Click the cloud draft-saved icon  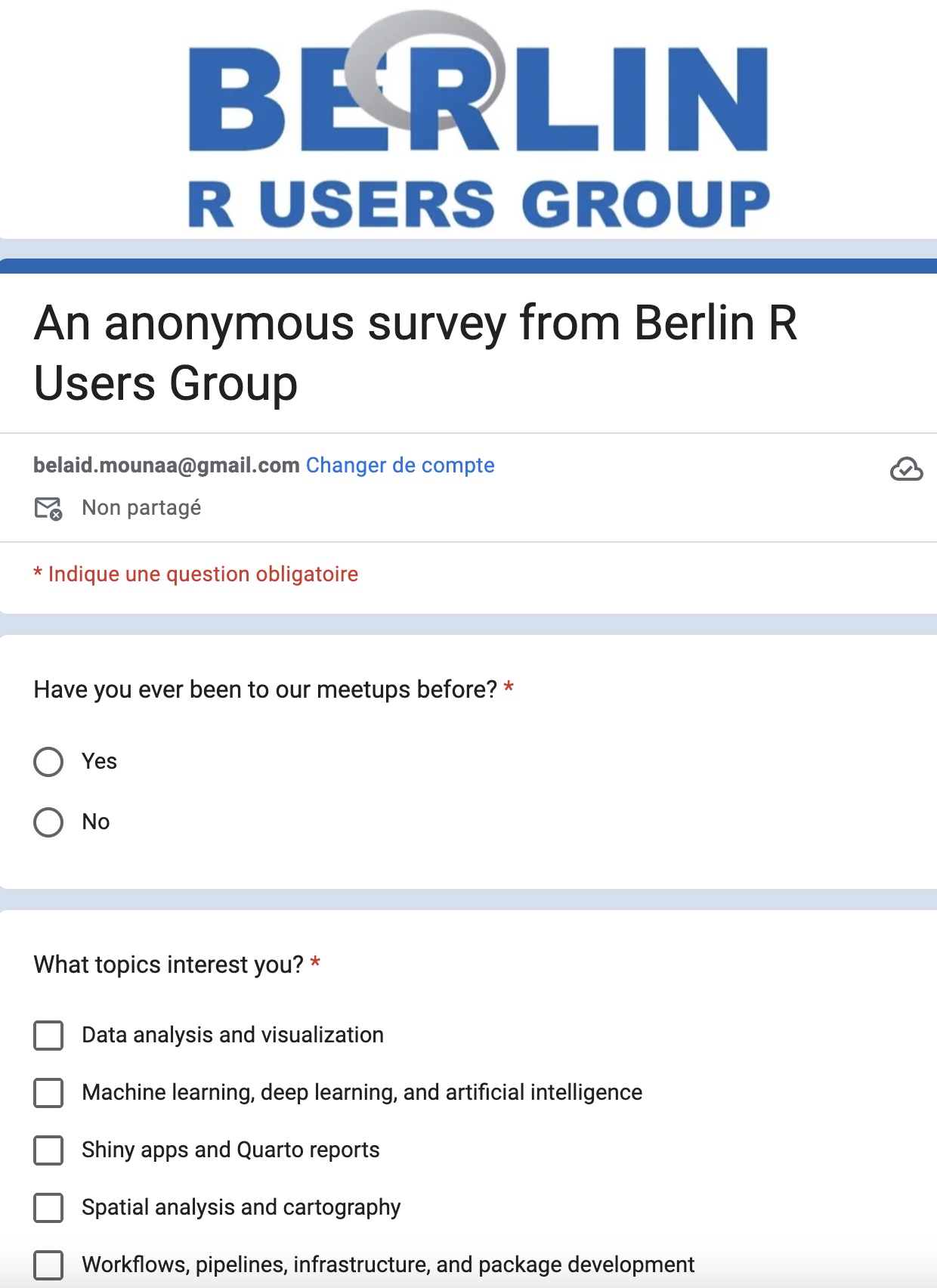coord(906,469)
